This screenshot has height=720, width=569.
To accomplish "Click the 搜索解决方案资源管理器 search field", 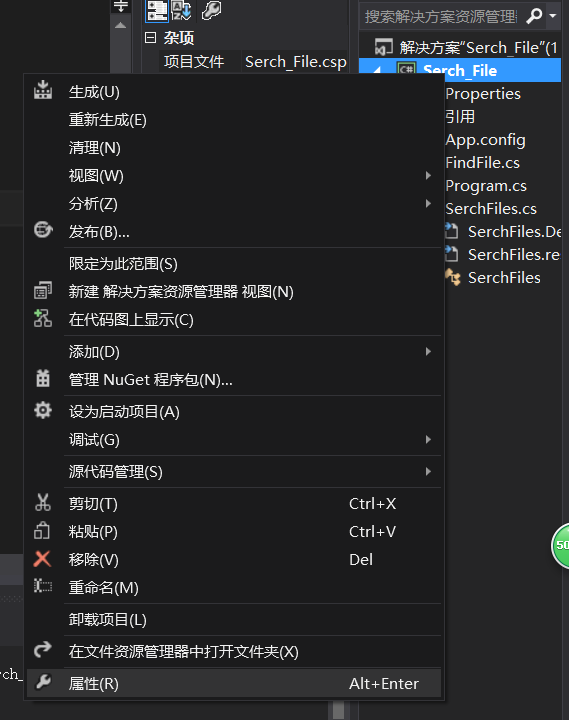I will click(x=441, y=17).
